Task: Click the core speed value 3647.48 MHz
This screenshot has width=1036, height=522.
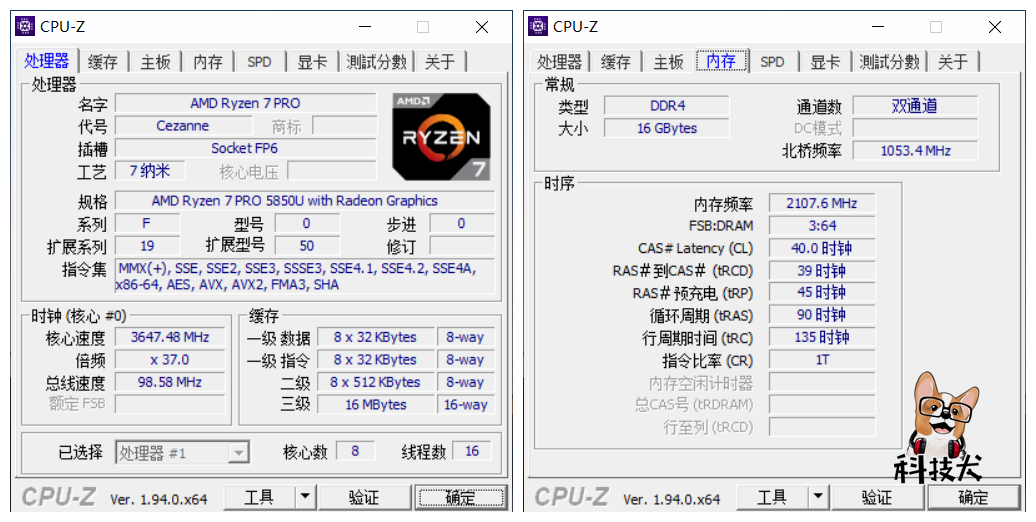Action: click(170, 337)
